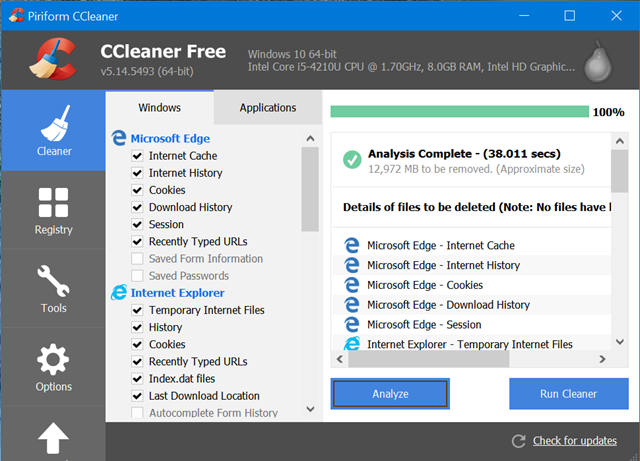Toggle the Edge Cookies checkbox
This screenshot has width=640, height=461.
(137, 190)
